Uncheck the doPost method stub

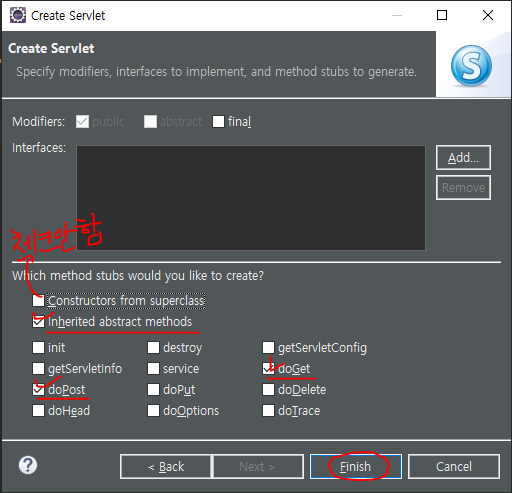coord(38,390)
